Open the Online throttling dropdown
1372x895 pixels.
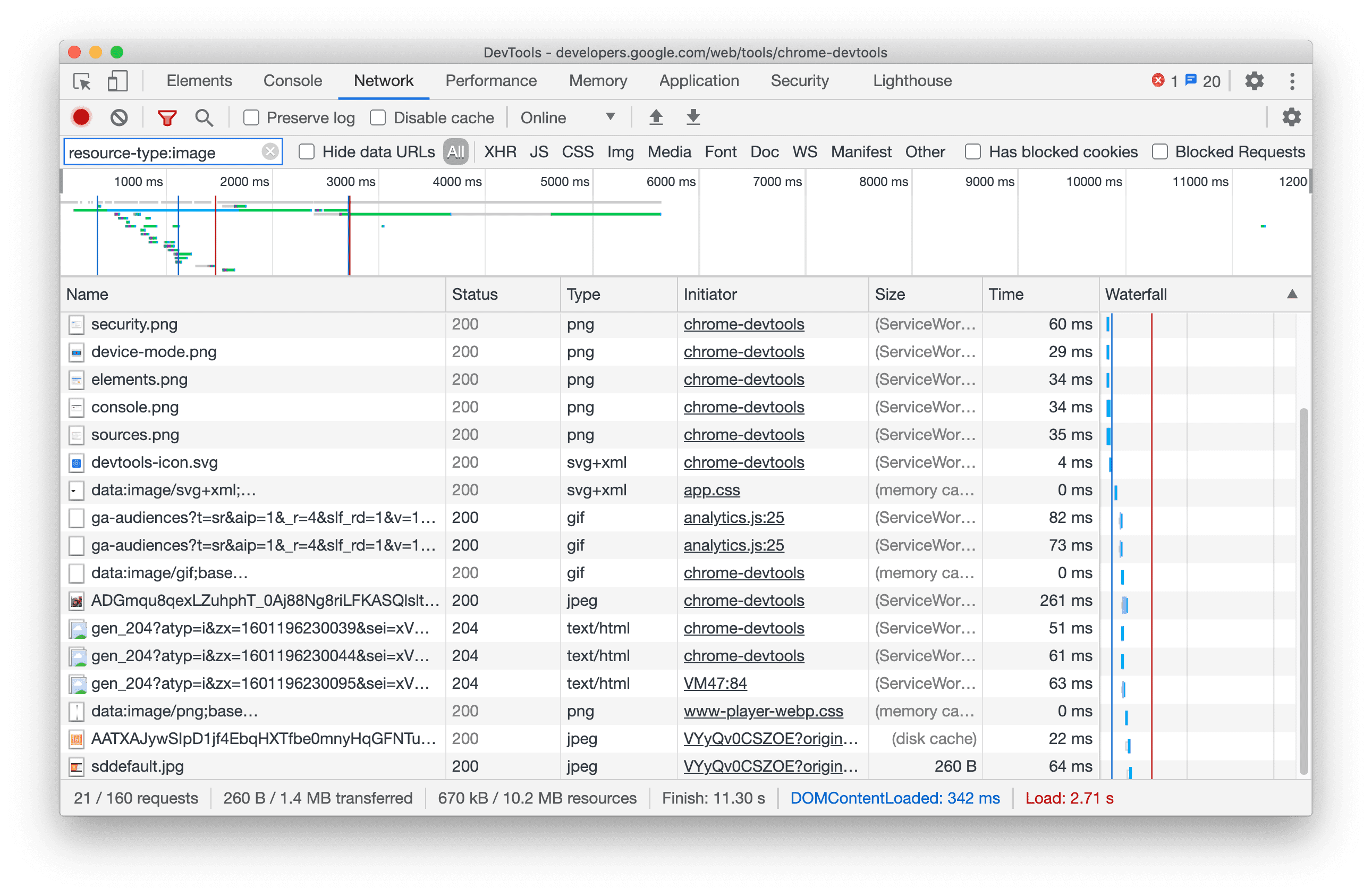click(x=568, y=117)
